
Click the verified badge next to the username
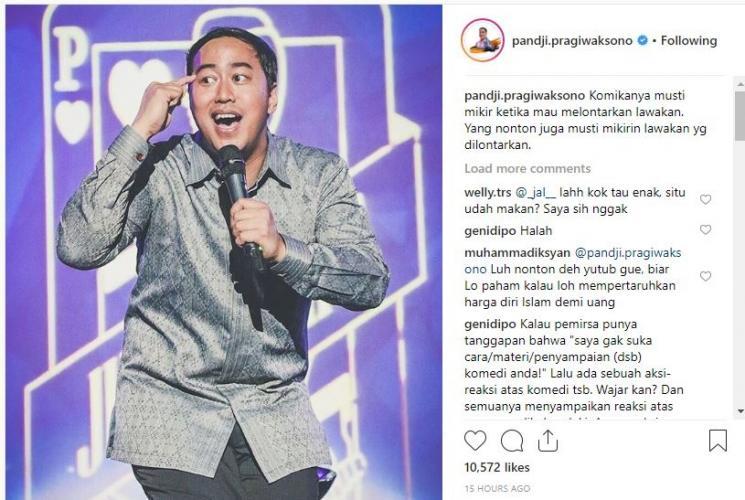(642, 40)
